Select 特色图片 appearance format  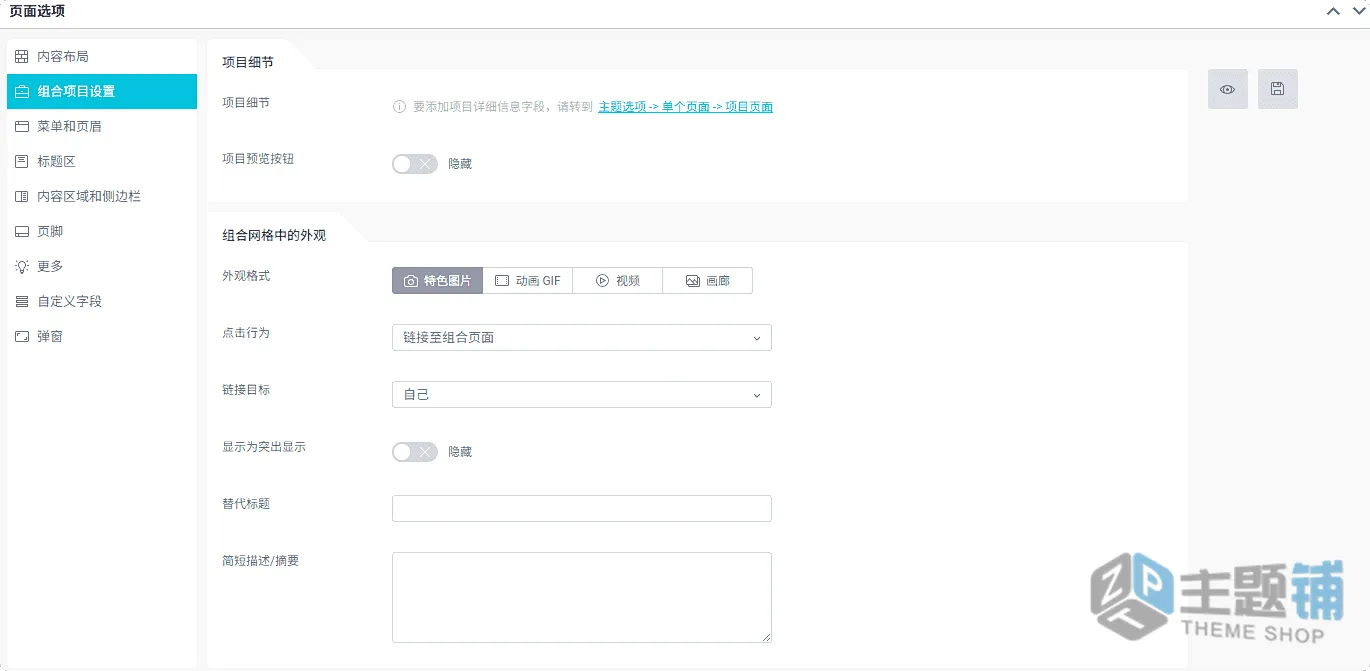point(437,281)
